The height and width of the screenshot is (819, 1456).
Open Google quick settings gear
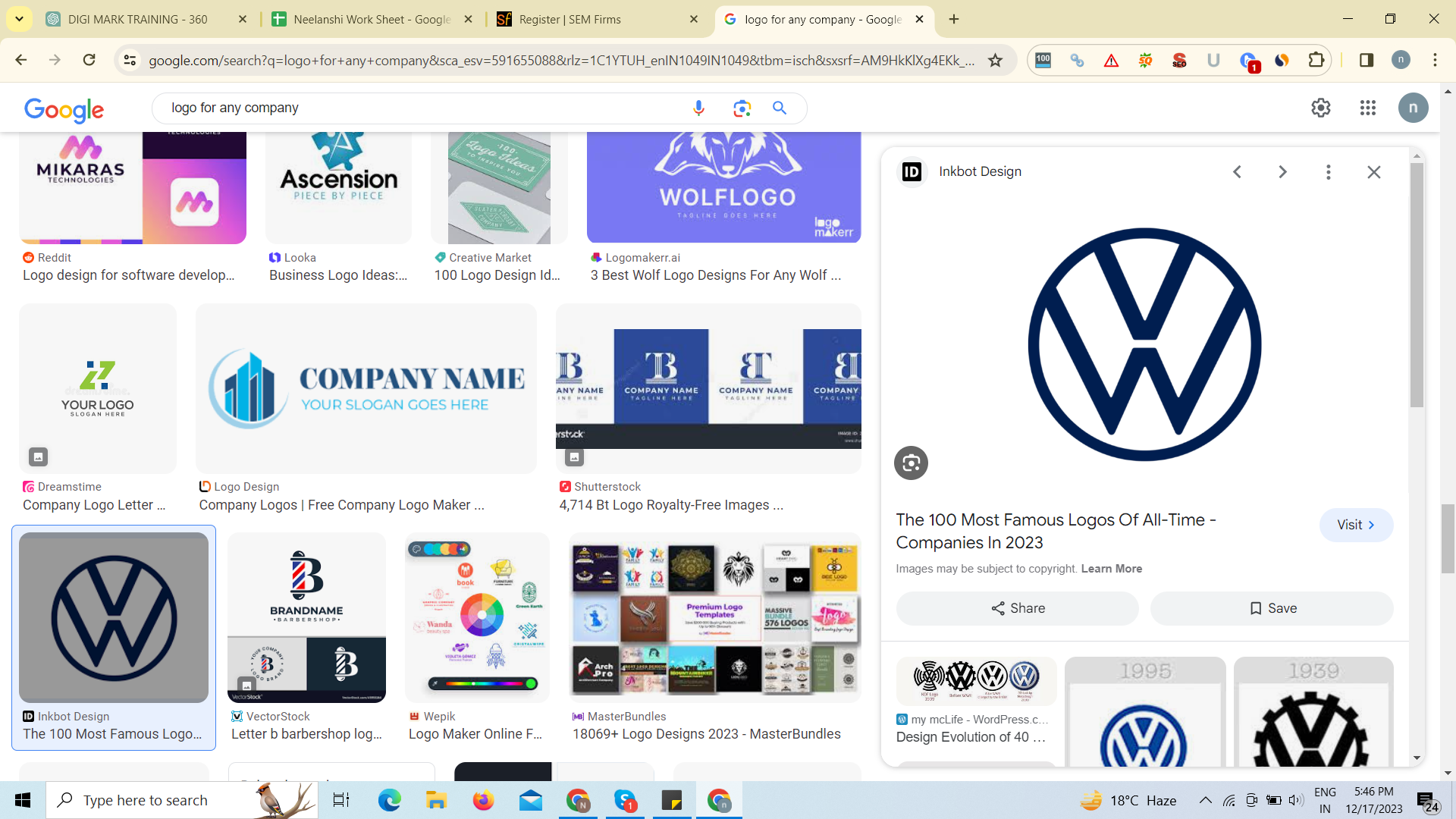[1321, 108]
